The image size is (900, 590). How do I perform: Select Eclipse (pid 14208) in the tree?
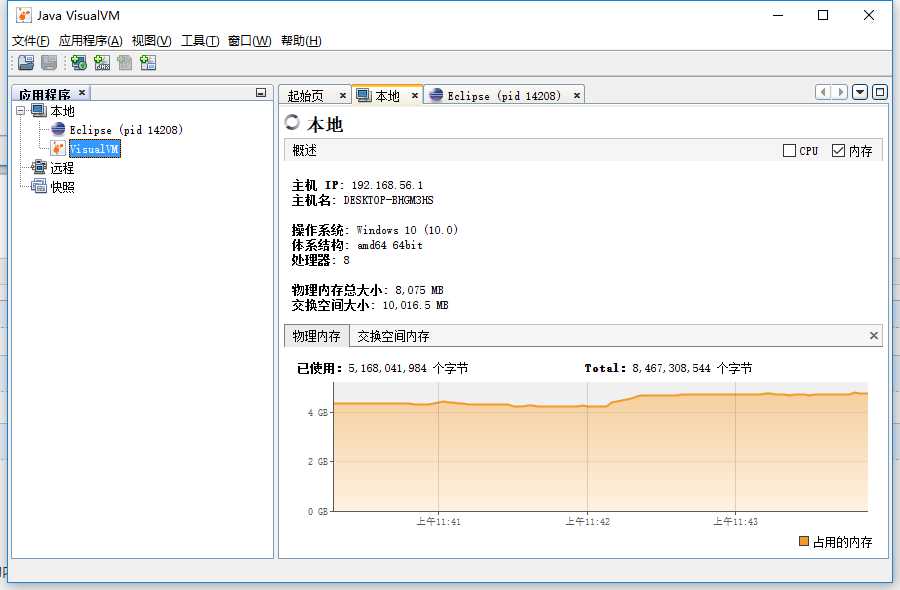click(x=126, y=130)
